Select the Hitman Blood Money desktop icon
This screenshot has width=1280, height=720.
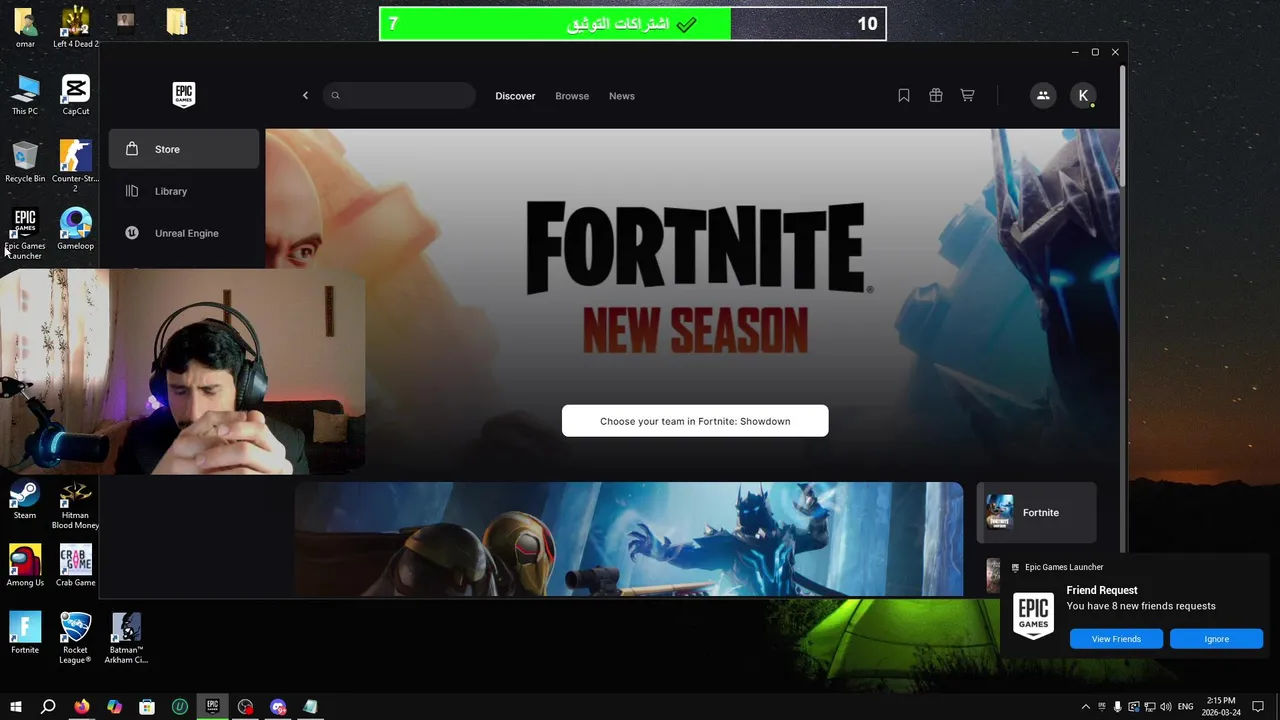click(x=75, y=505)
